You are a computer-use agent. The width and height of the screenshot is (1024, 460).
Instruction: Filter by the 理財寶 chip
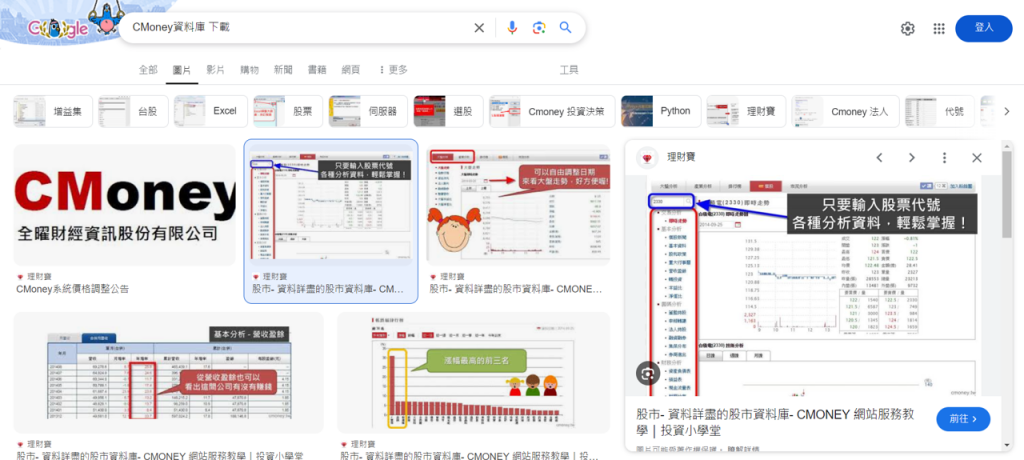746,111
